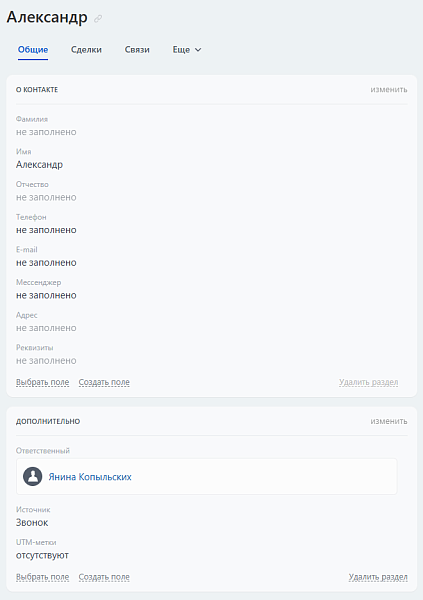Click Удалить раздел in О контакте section

click(x=369, y=382)
